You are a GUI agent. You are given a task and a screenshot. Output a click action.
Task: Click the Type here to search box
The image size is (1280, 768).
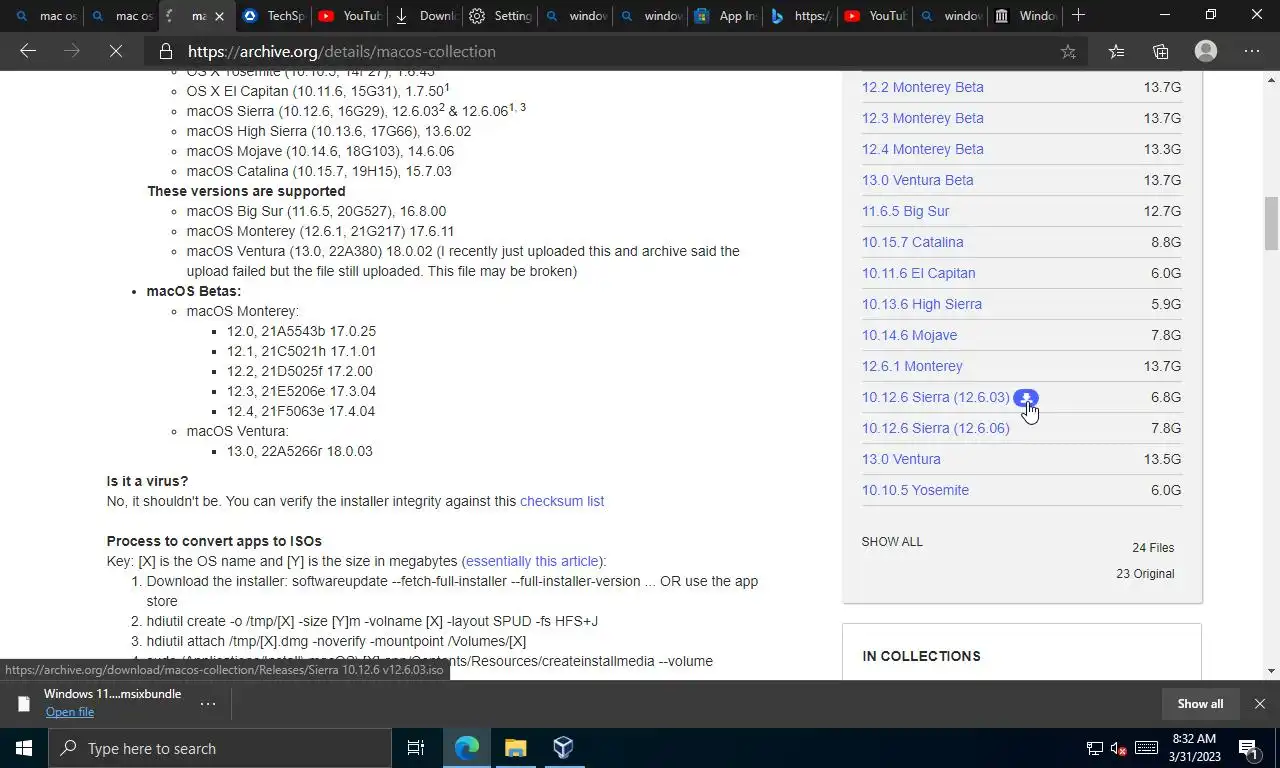click(x=220, y=748)
